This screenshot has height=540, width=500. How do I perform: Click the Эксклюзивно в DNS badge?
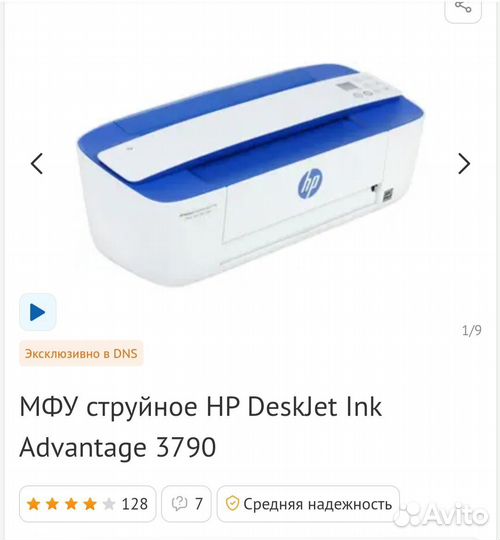point(81,354)
